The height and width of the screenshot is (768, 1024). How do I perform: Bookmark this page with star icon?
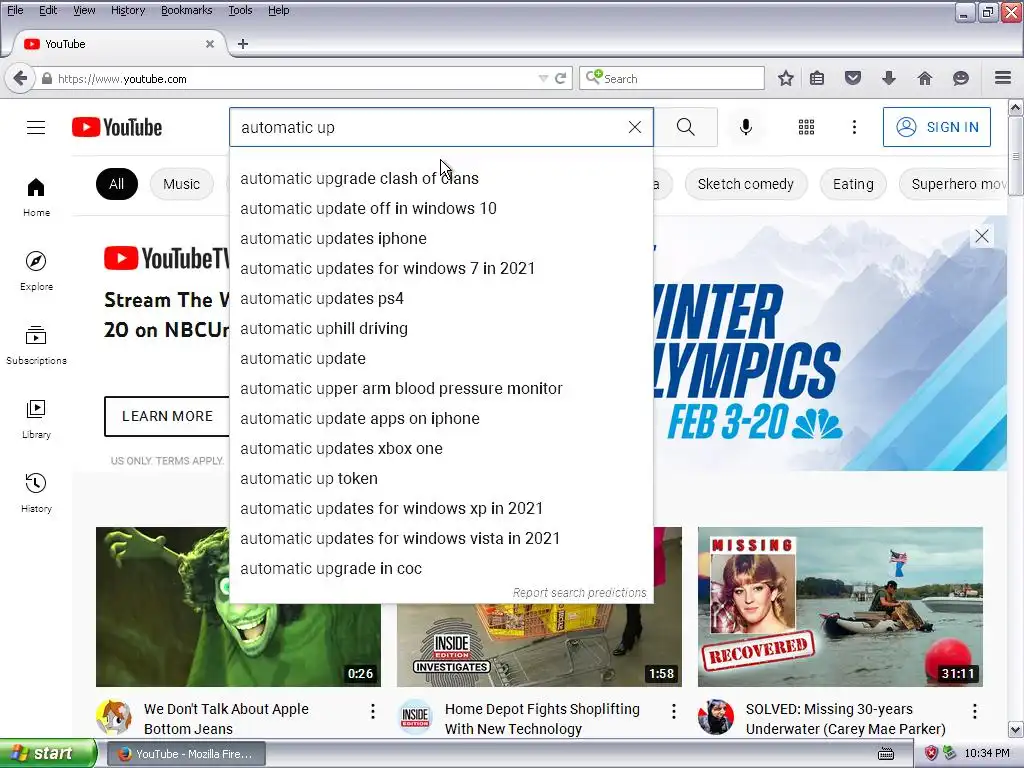(786, 78)
